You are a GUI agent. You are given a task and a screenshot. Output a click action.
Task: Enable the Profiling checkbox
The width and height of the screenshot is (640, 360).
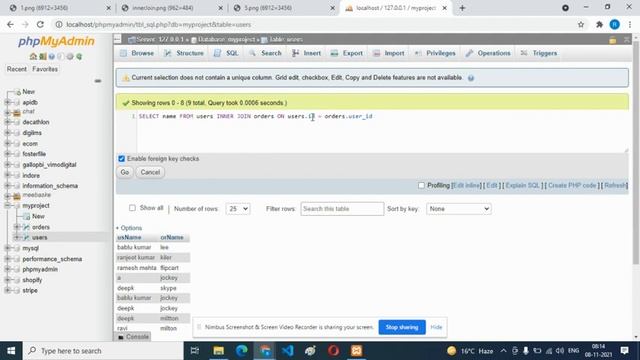point(421,185)
